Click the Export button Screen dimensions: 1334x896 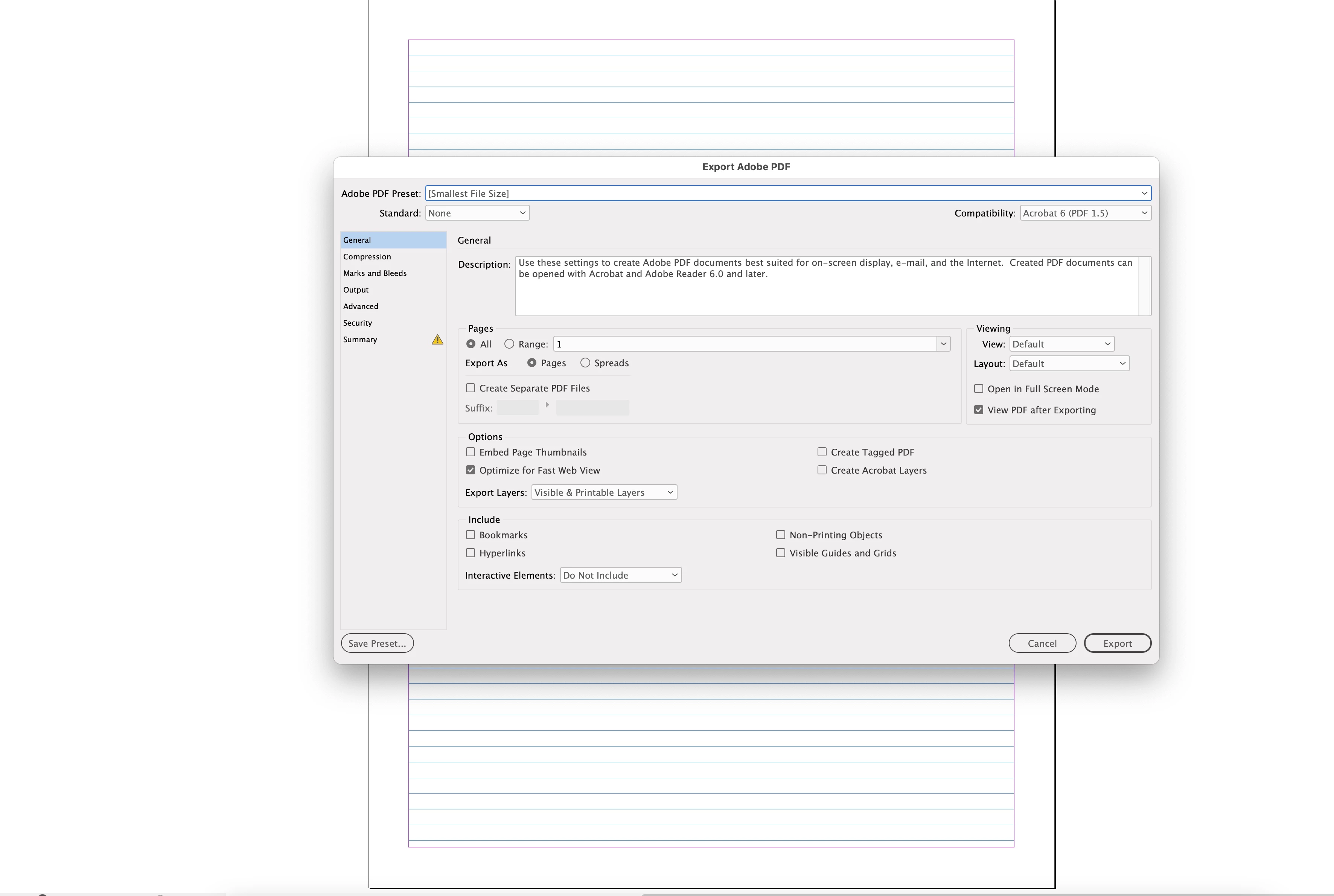point(1117,643)
